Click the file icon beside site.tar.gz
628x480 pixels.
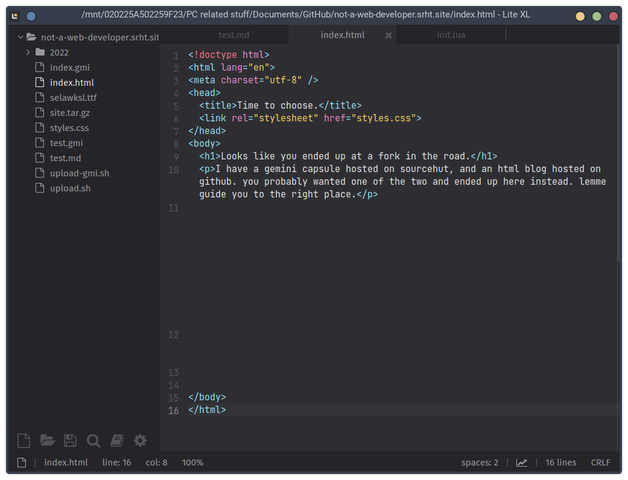[40, 113]
